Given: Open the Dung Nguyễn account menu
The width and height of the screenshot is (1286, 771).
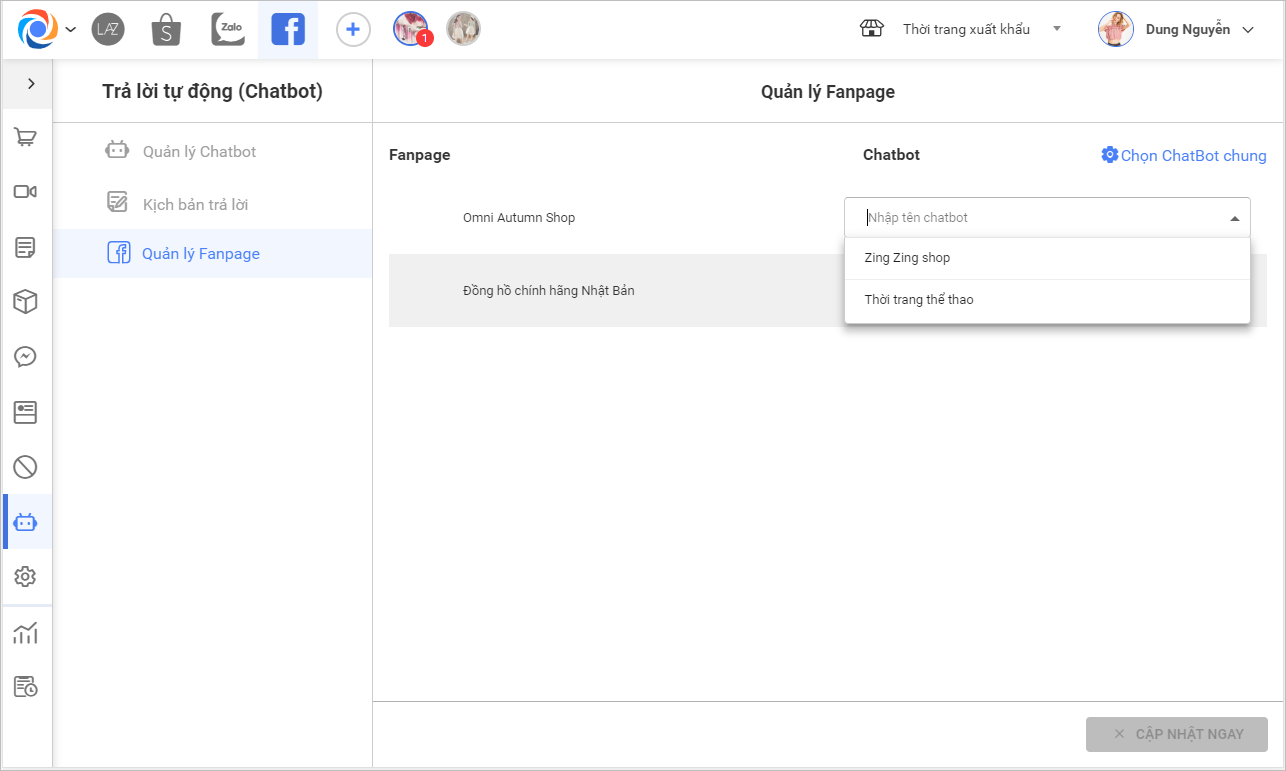Looking at the screenshot, I should pyautogui.click(x=1176, y=29).
